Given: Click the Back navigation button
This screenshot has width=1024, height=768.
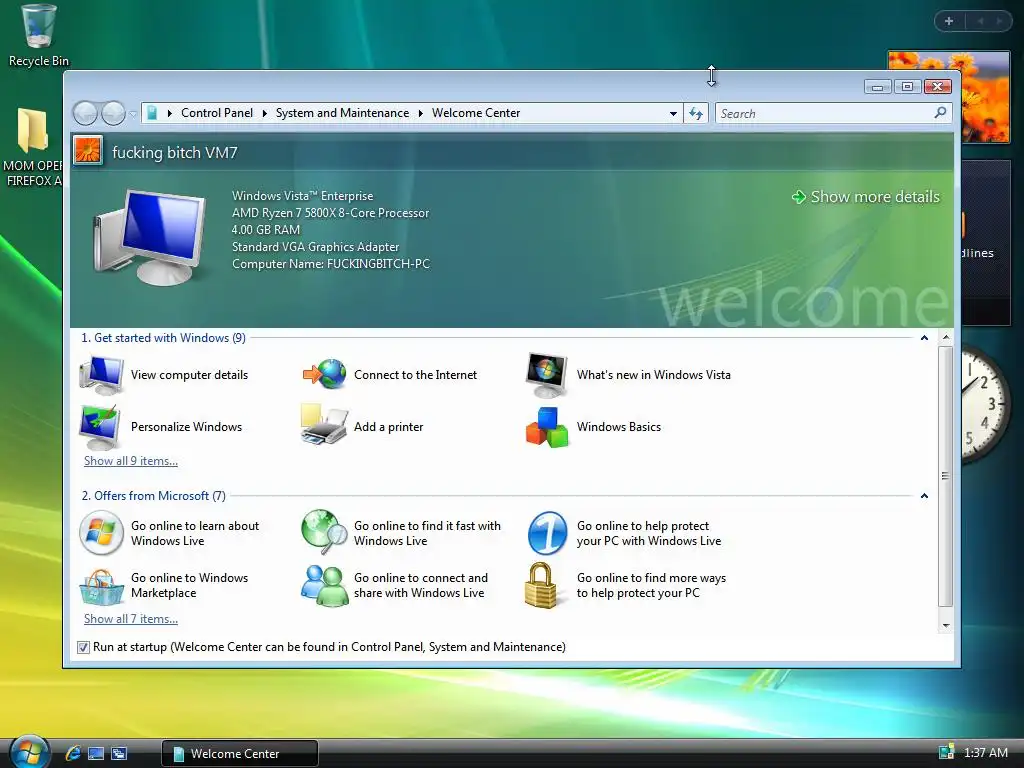Looking at the screenshot, I should pyautogui.click(x=86, y=114).
